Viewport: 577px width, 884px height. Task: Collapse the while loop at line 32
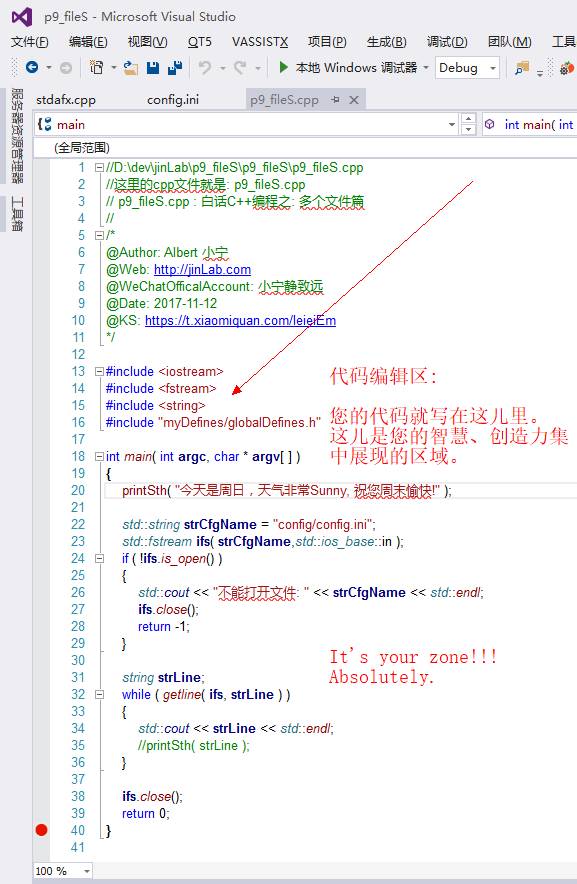pyautogui.click(x=99, y=695)
